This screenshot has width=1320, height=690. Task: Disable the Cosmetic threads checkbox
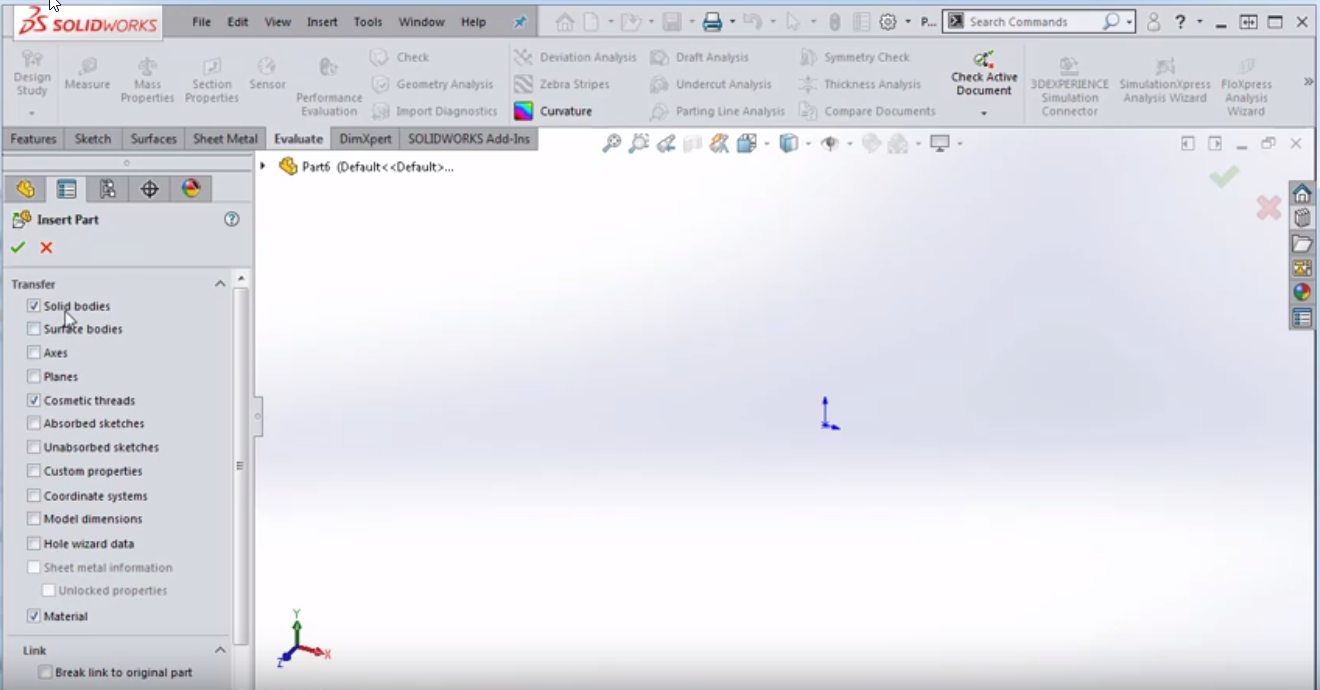34,400
